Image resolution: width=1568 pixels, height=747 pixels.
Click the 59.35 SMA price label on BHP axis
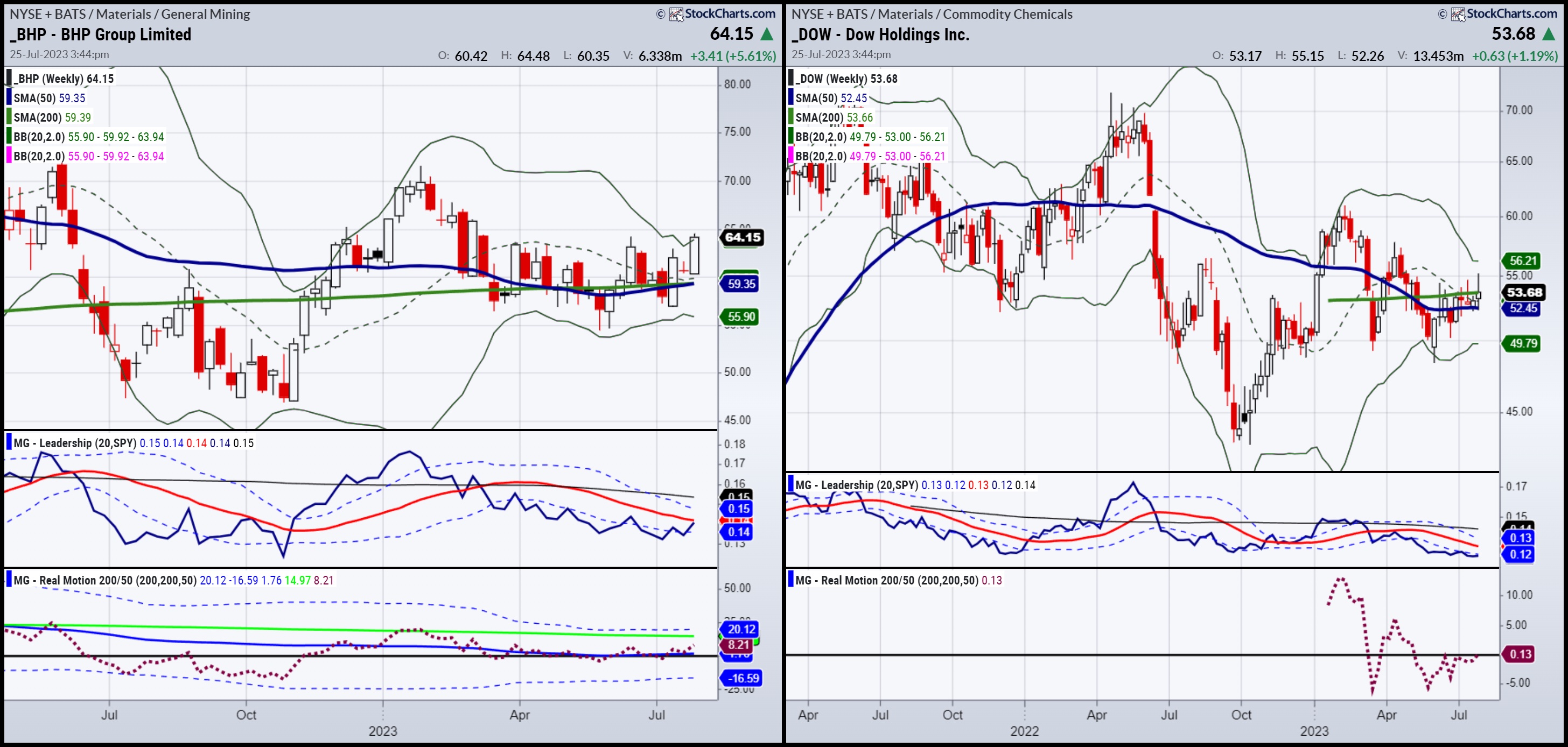[x=740, y=284]
